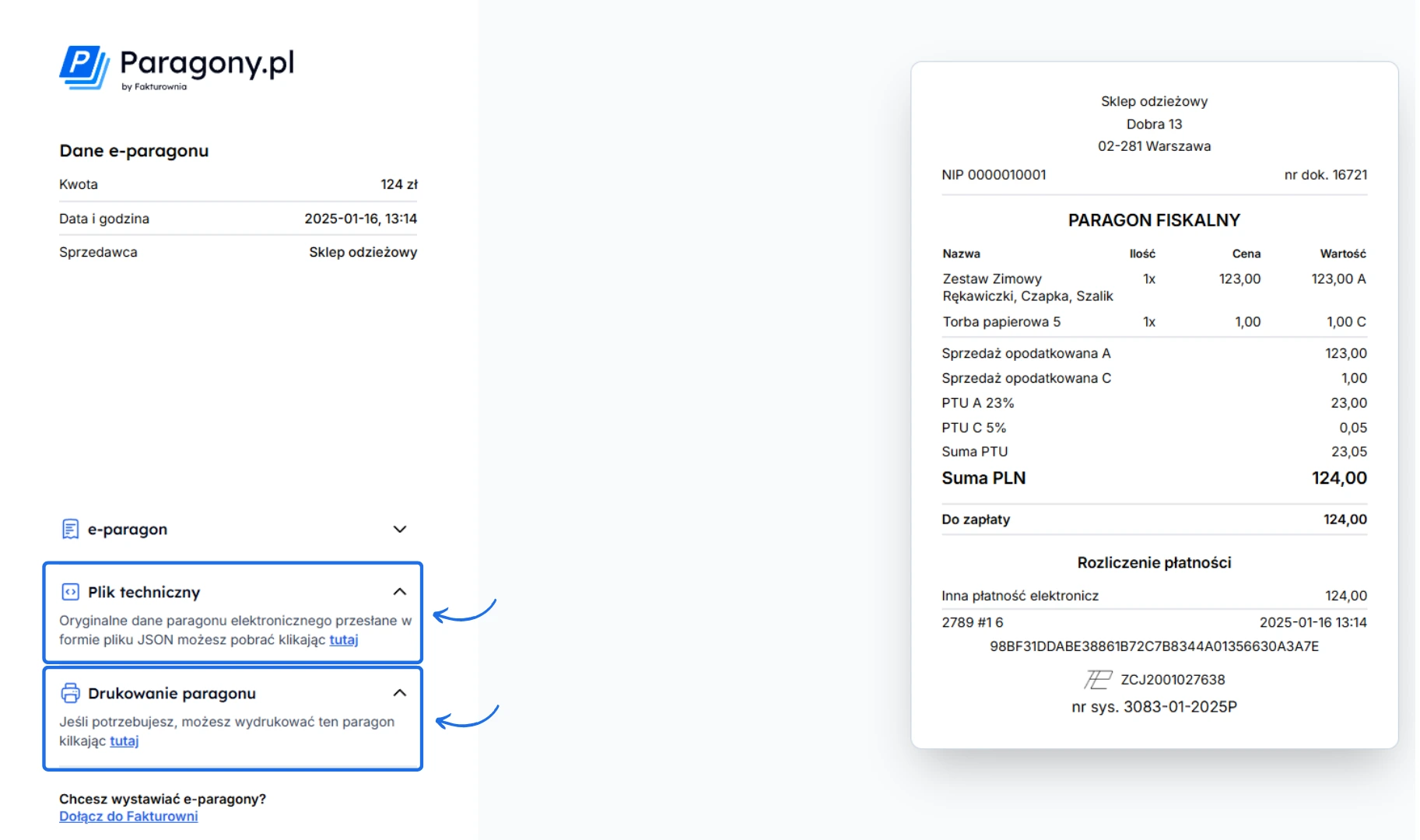Click the Paragony.pl brand name text
1420x840 pixels.
click(207, 64)
